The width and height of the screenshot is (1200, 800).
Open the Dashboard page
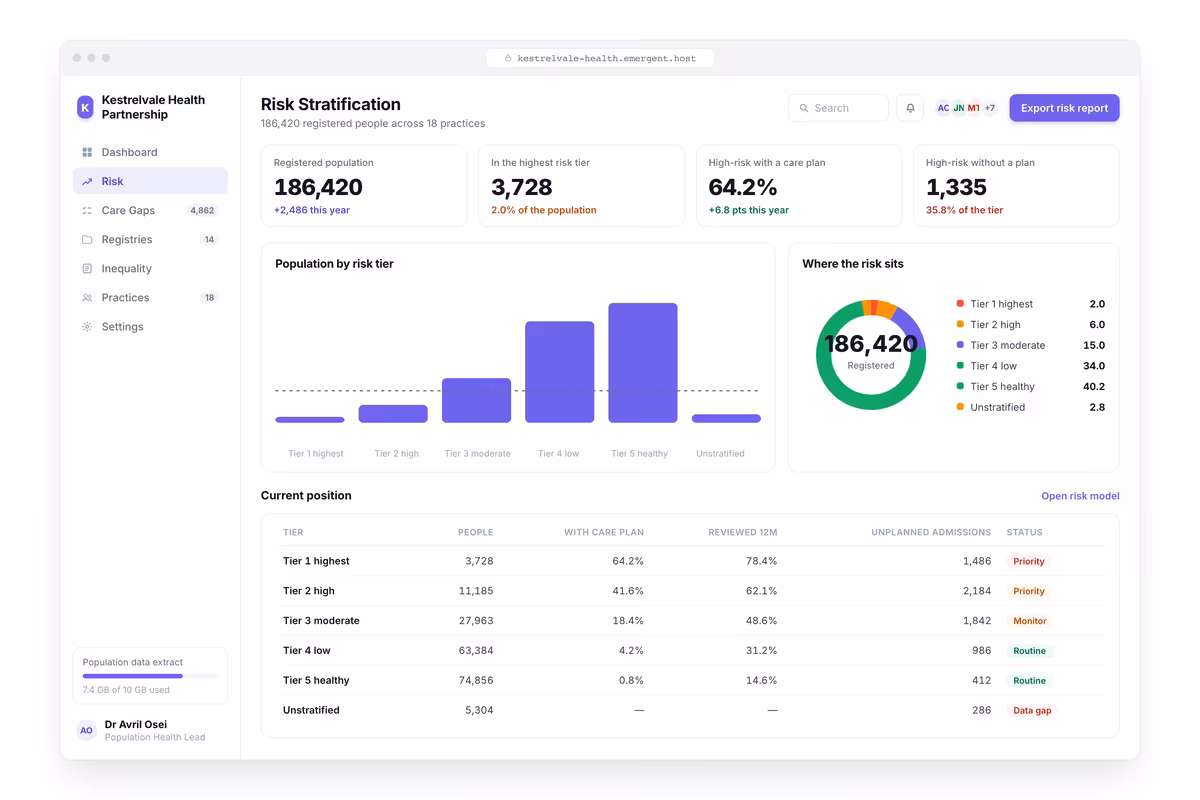point(150,152)
